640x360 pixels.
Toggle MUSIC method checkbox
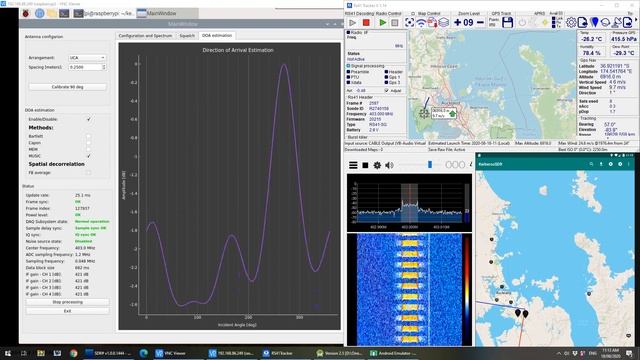[x=89, y=156]
